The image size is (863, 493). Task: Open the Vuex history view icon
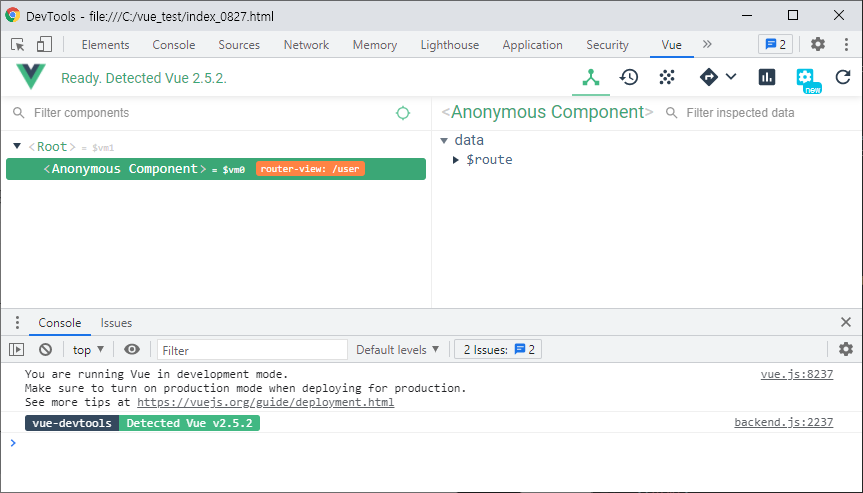click(629, 78)
